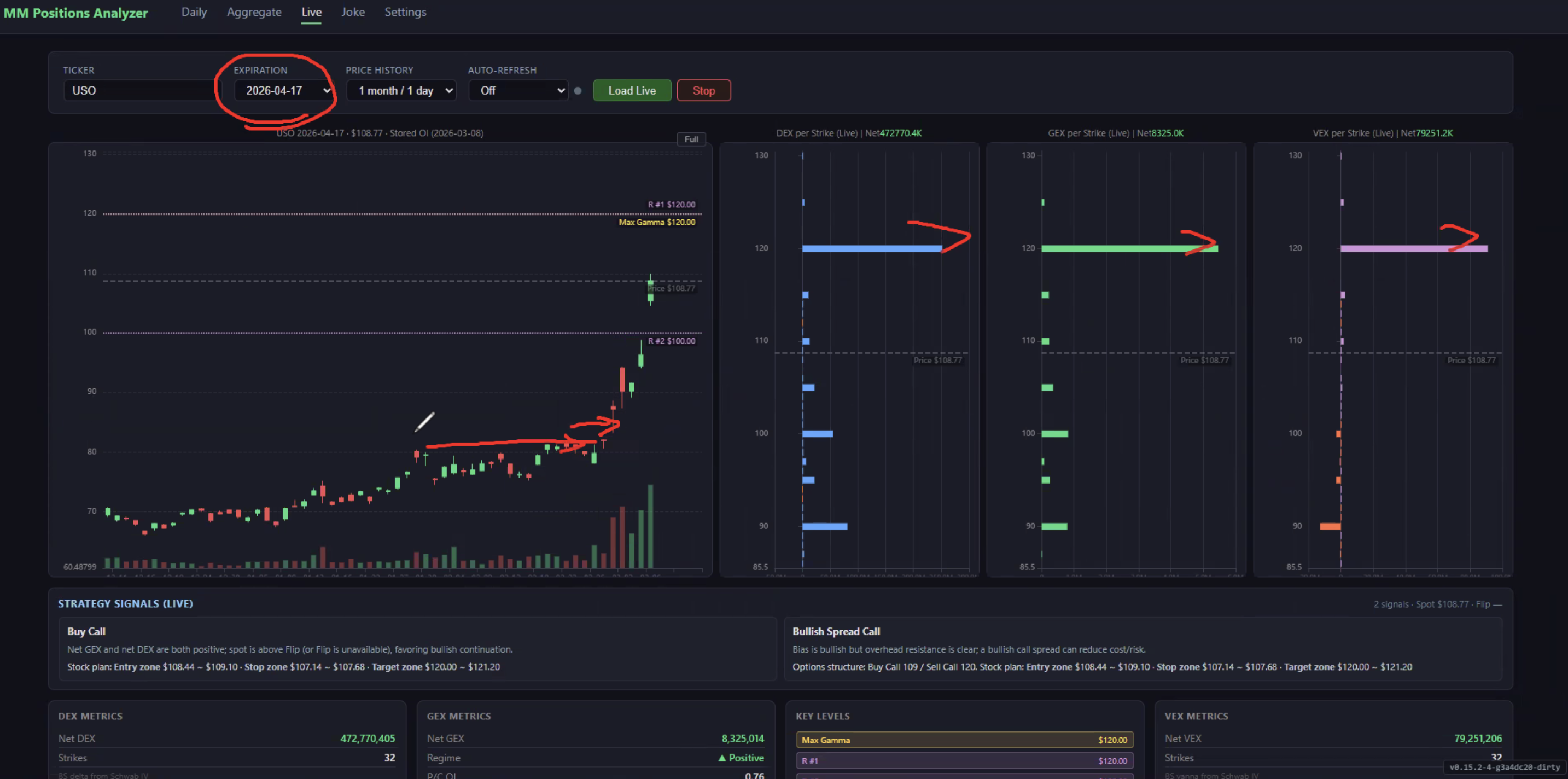Click the auto-refresh status dot indicator

pyautogui.click(x=578, y=91)
